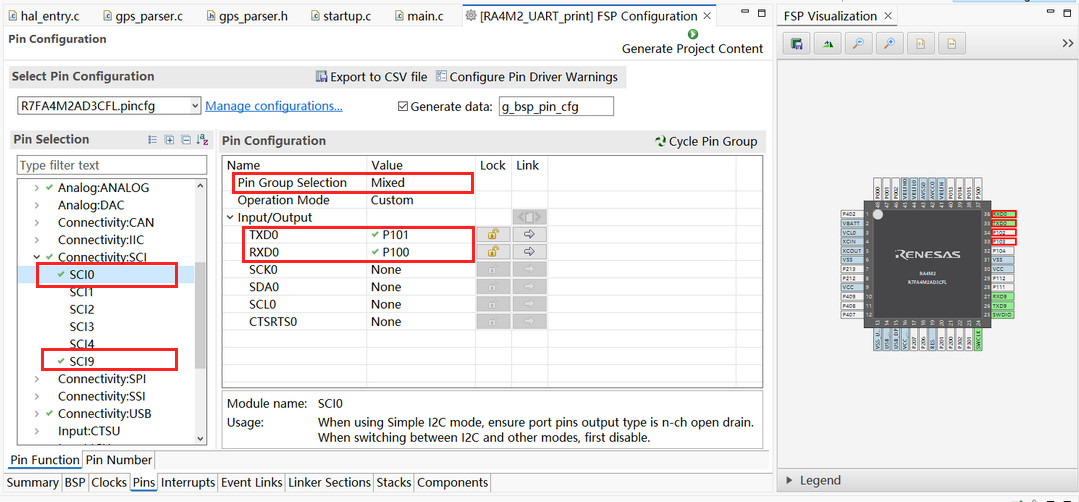This screenshot has width=1079, height=502.
Task: Expand the Analog:ANALOG tree node
Action: click(x=36, y=188)
